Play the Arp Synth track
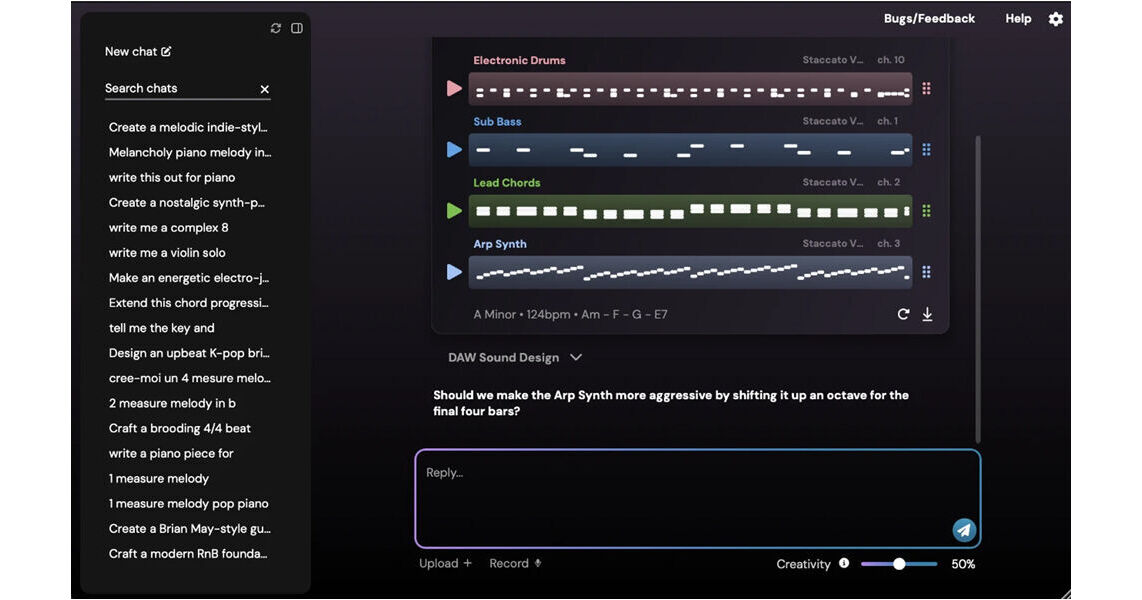 coord(454,272)
